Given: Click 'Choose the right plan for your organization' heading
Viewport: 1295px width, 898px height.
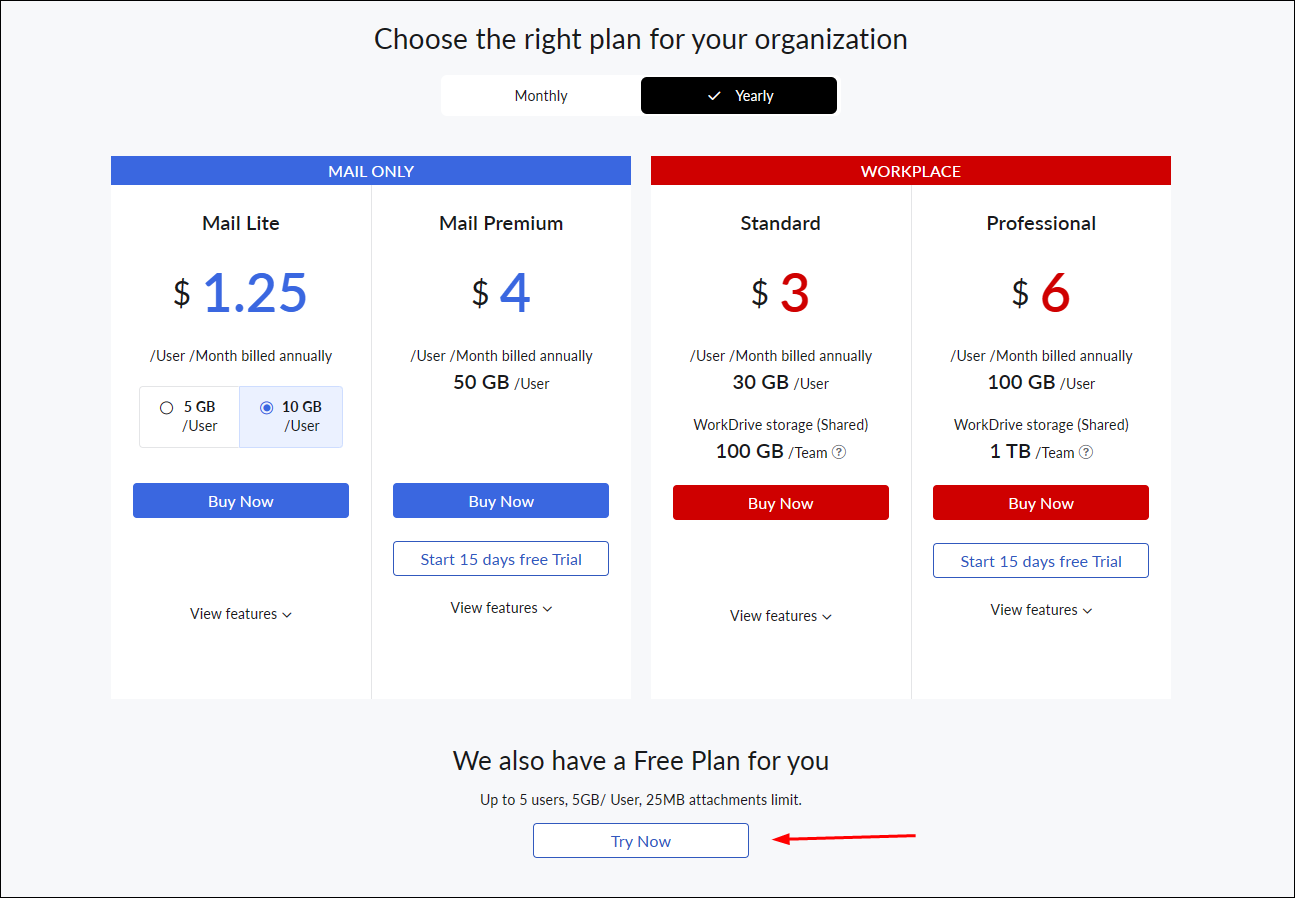Looking at the screenshot, I should coord(641,39).
